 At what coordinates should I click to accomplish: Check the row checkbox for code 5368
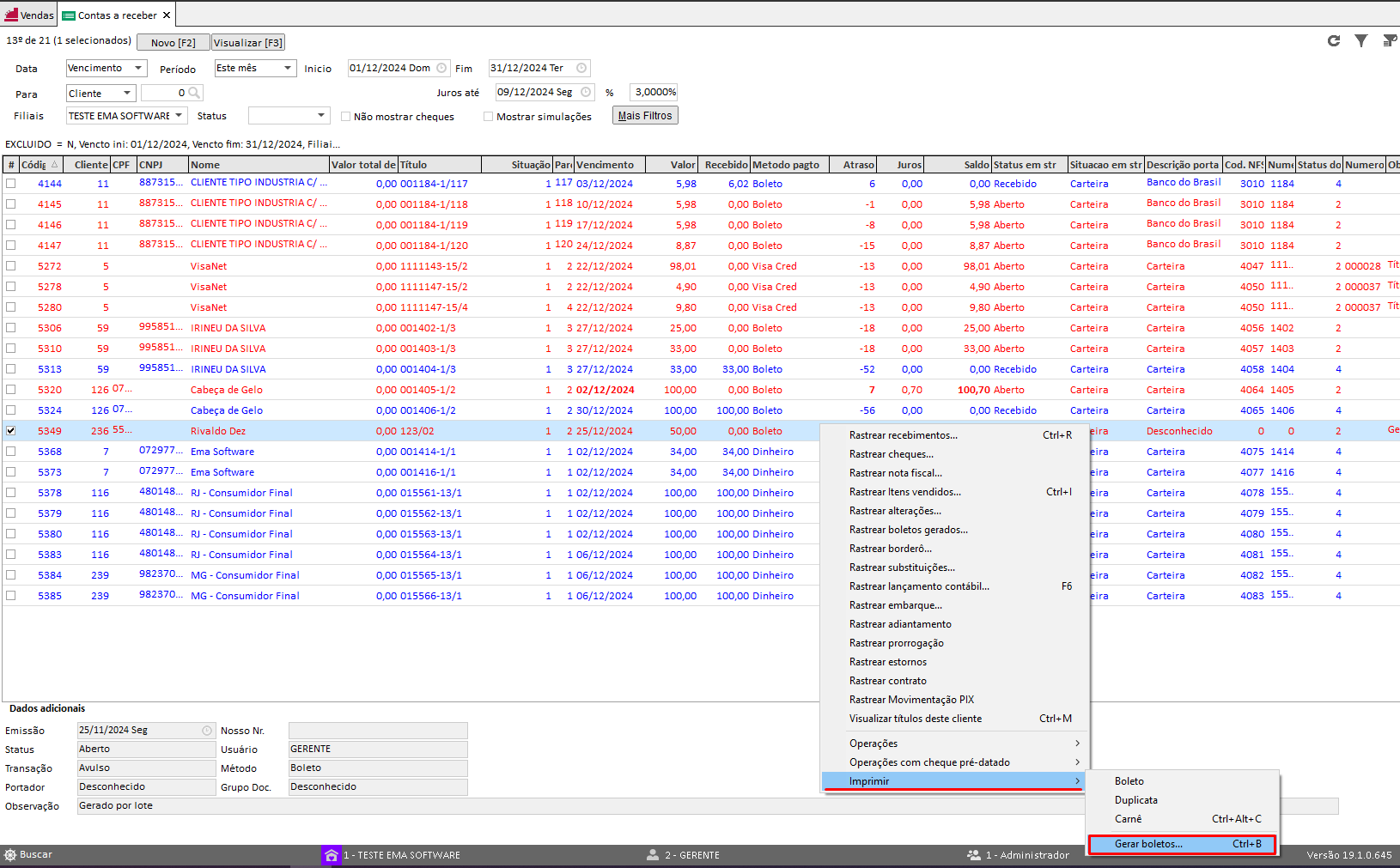click(x=10, y=451)
